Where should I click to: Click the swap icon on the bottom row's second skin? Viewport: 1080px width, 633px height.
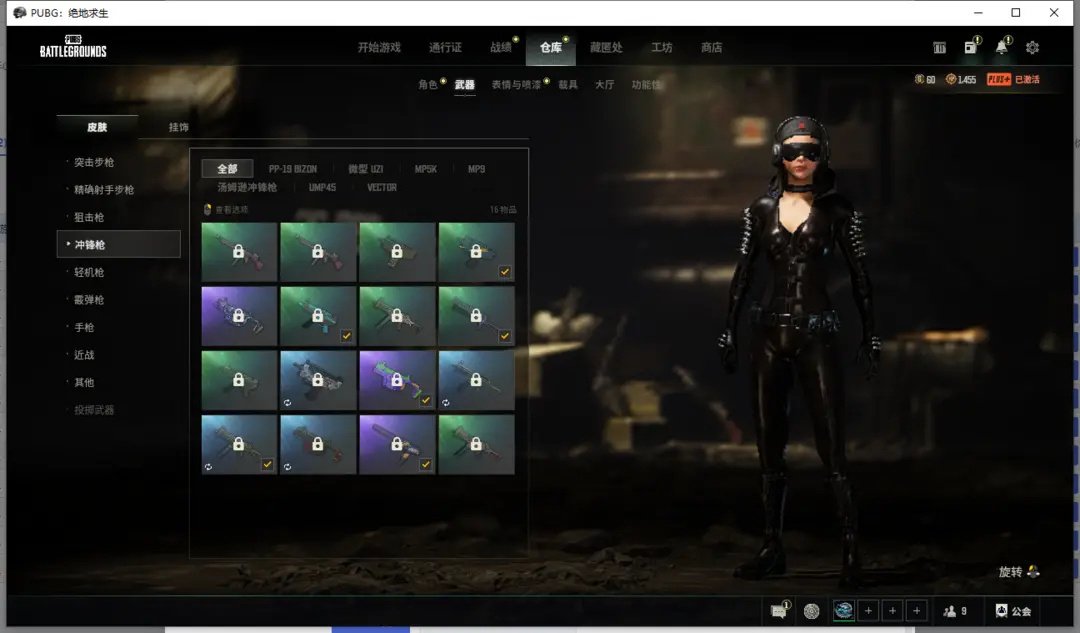click(x=288, y=467)
